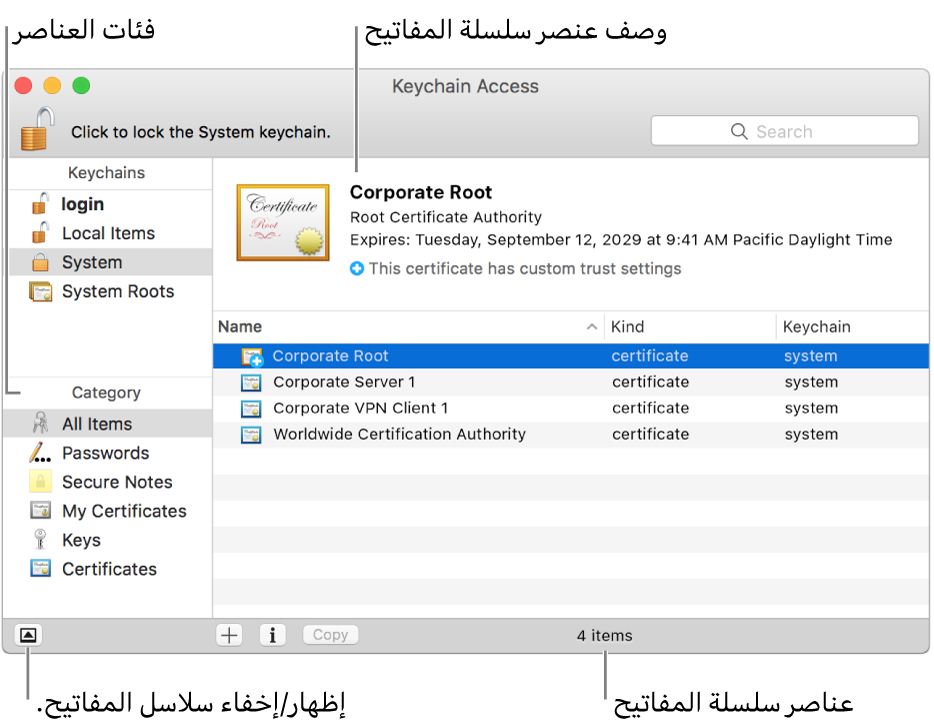Close the Keychain Access window
Image resolution: width=934 pixels, height=724 pixels.
click(x=23, y=86)
